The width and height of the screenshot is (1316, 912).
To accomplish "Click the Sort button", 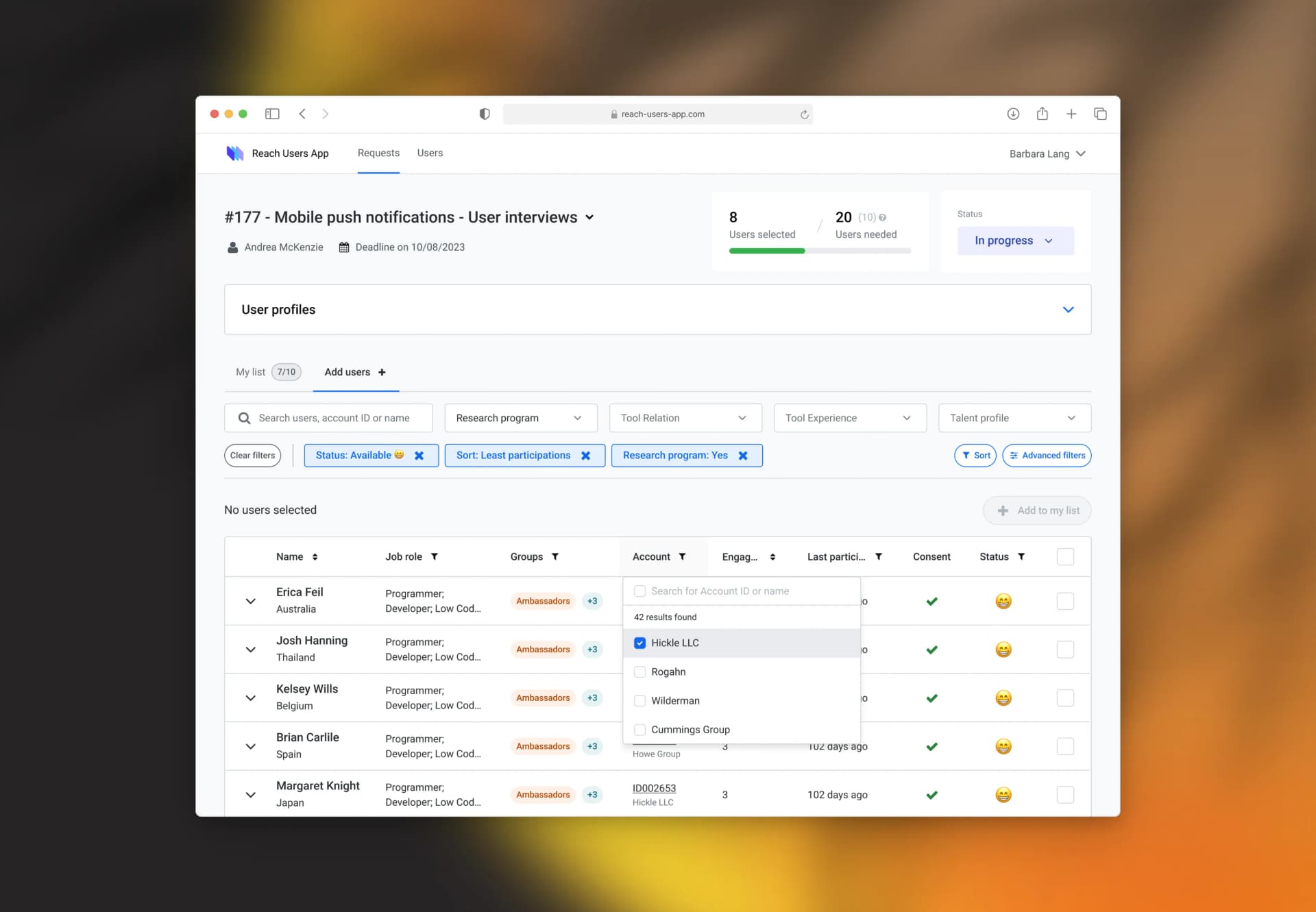I will (975, 456).
